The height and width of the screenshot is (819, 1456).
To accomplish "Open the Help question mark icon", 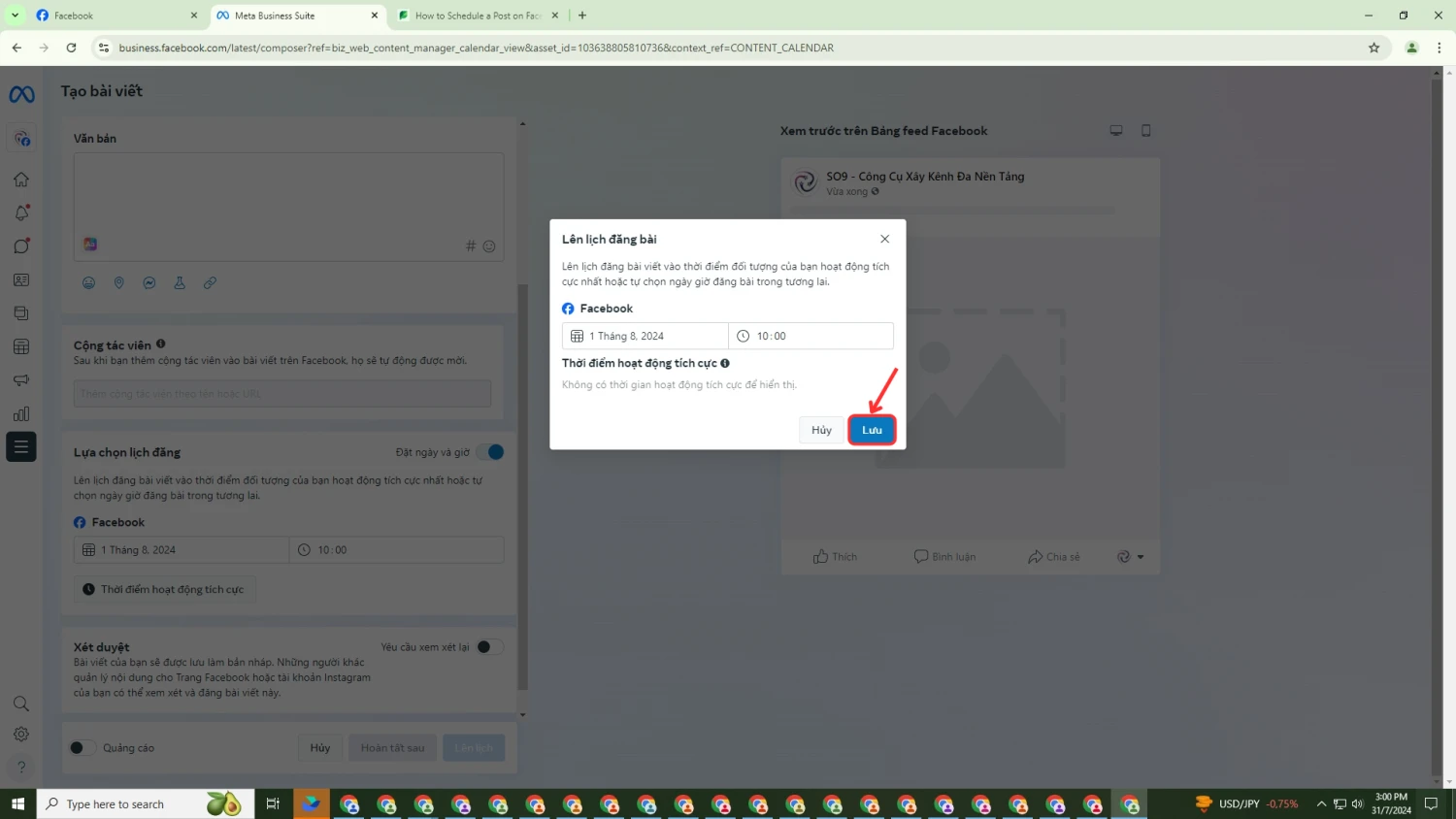I will pos(21,767).
